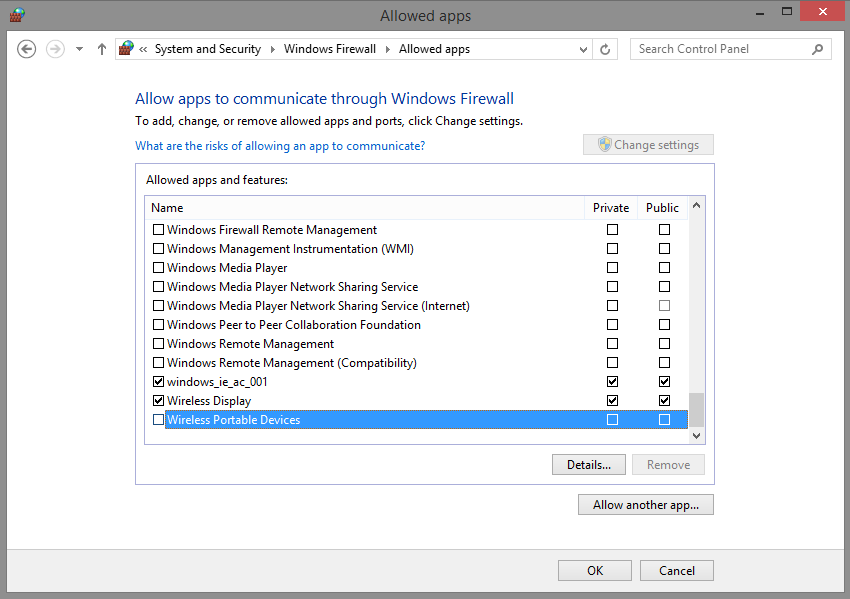This screenshot has width=850, height=599.
Task: Click the Forward navigation arrow
Action: 55,49
